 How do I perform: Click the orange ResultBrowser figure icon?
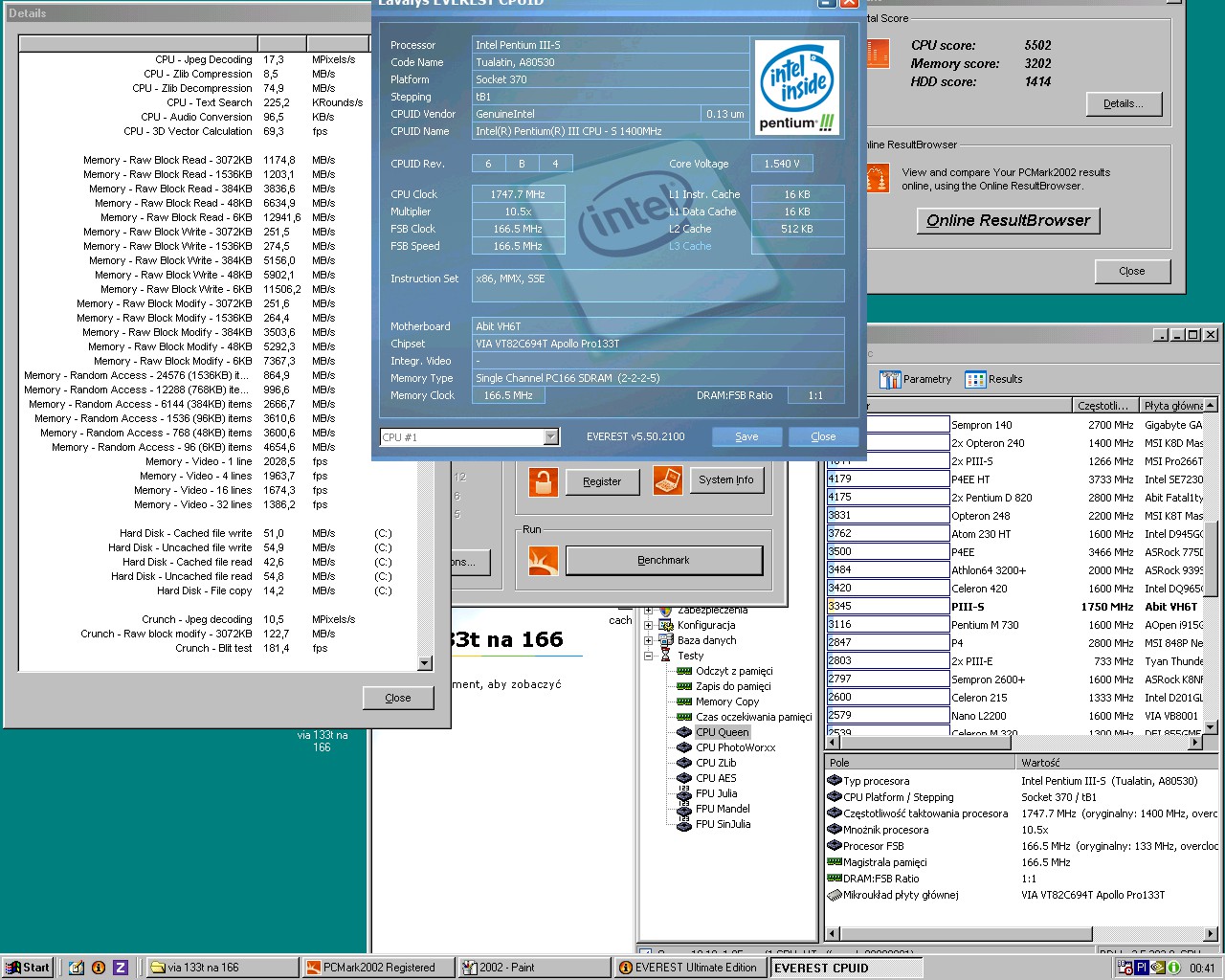point(877,179)
